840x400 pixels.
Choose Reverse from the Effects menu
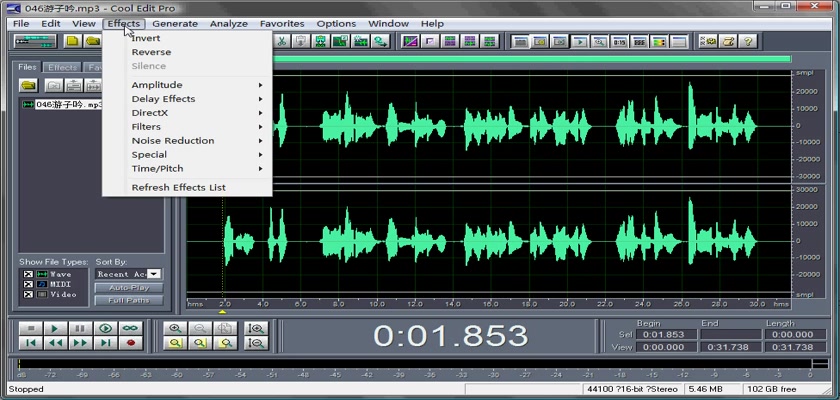pyautogui.click(x=188, y=52)
